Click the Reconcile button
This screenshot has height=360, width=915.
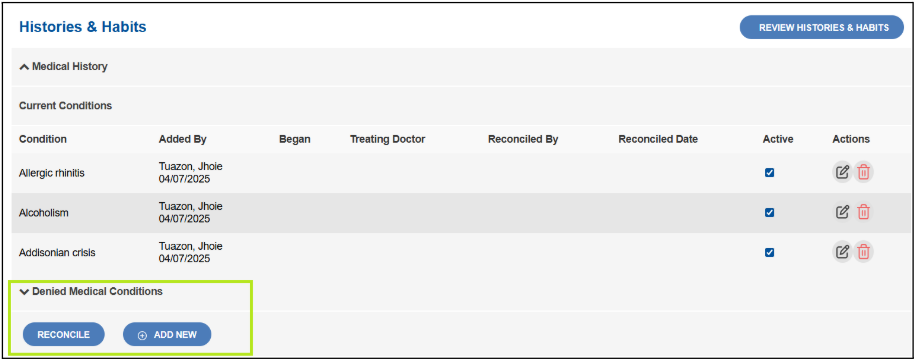[64, 334]
